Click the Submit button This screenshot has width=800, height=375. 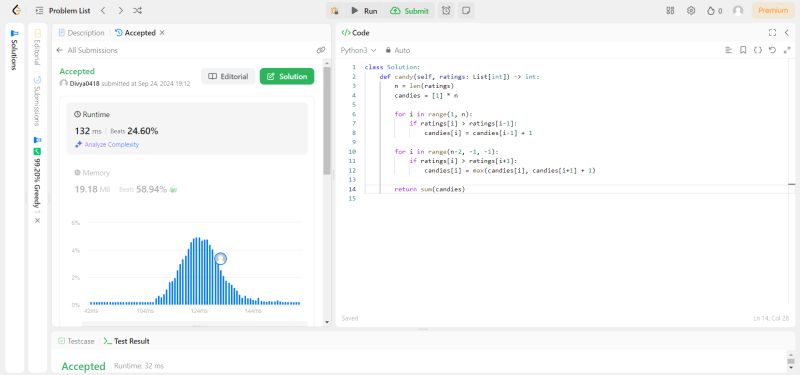[409, 11]
